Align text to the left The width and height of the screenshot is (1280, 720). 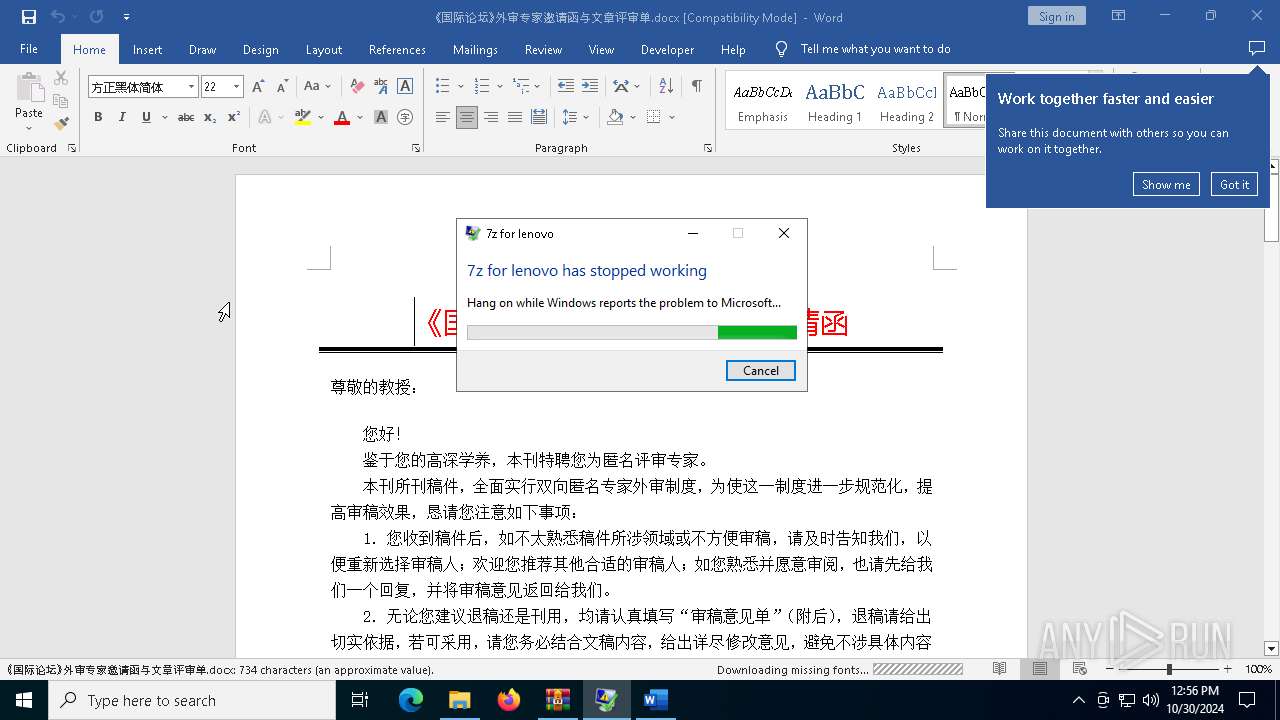(443, 117)
